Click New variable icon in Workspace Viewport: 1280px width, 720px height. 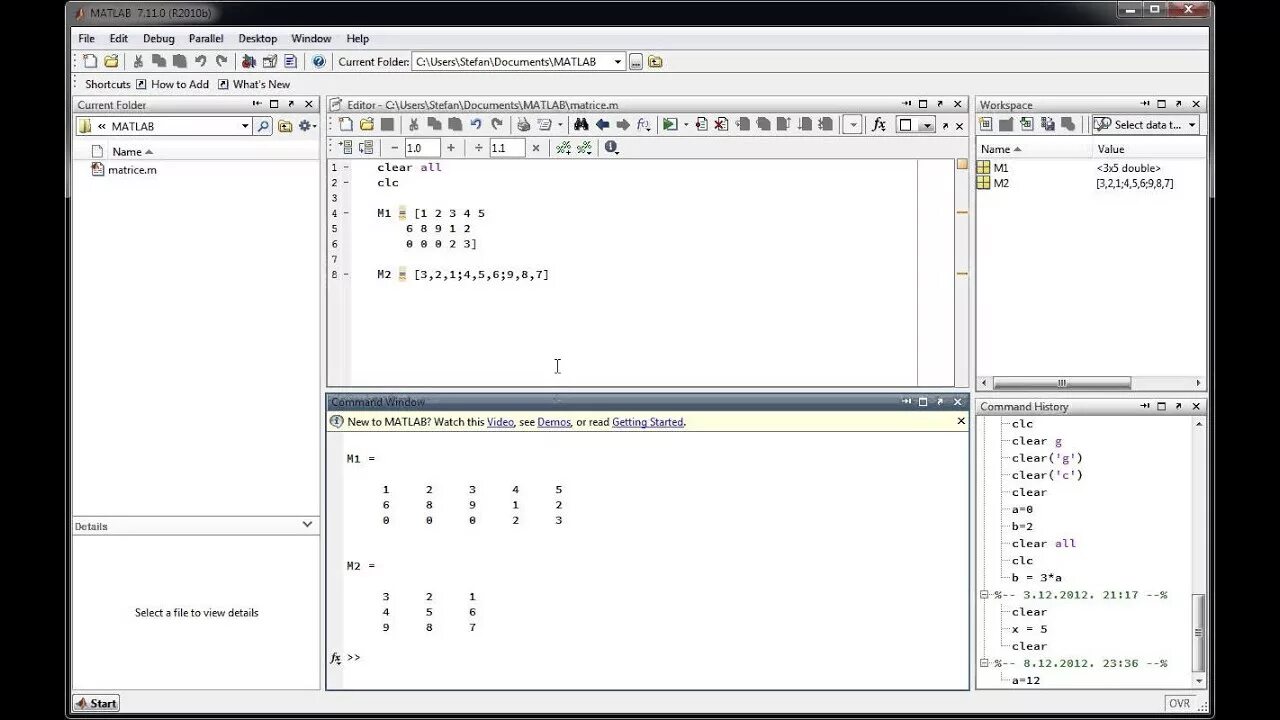coord(986,124)
